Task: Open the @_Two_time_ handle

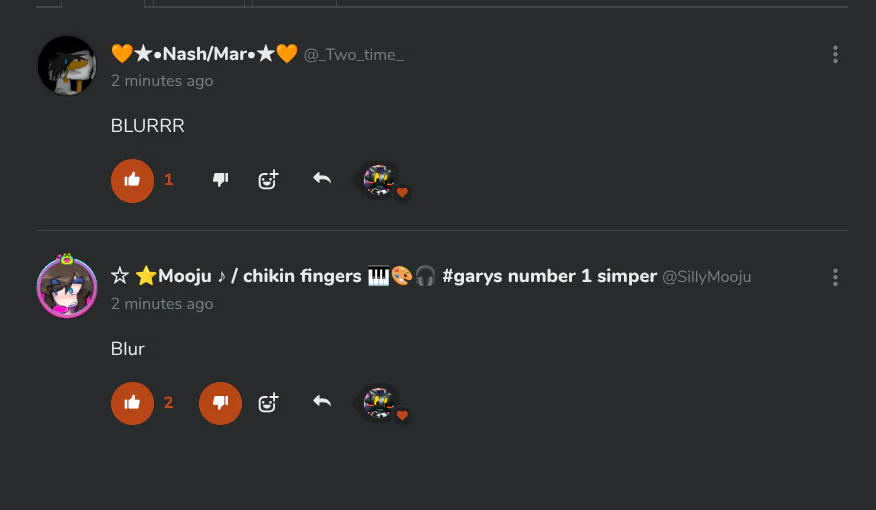Action: tap(354, 55)
